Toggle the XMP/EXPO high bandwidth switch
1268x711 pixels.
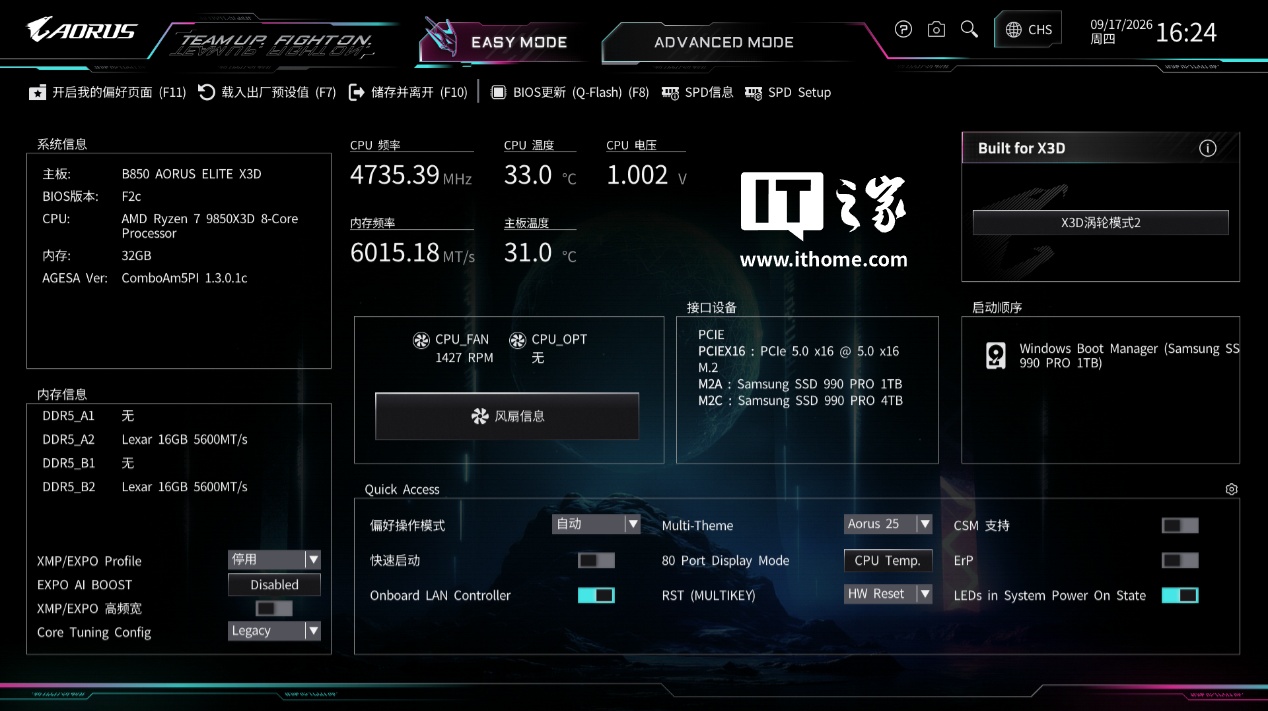click(274, 608)
